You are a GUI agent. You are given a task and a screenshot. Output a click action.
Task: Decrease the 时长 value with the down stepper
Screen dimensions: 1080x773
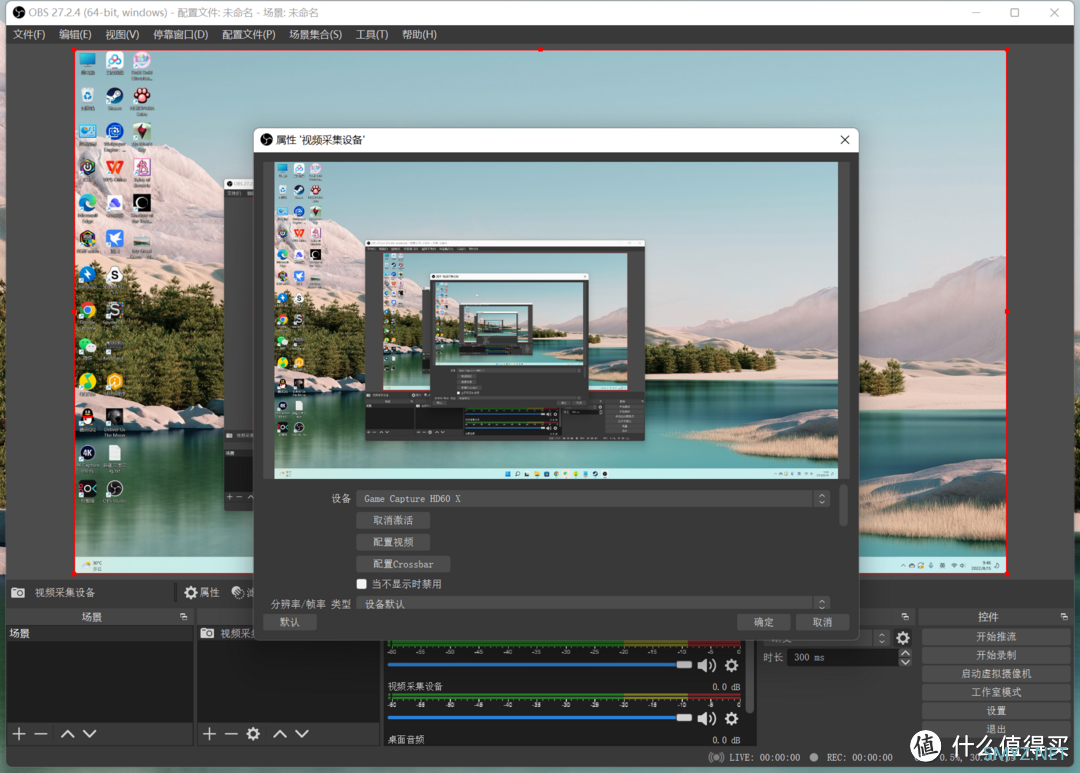click(905, 662)
